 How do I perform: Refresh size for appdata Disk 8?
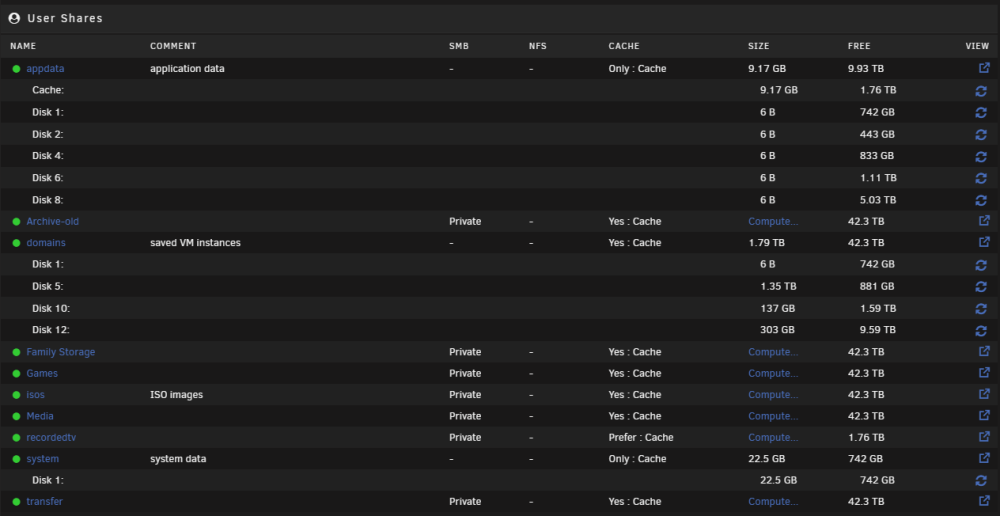point(981,200)
